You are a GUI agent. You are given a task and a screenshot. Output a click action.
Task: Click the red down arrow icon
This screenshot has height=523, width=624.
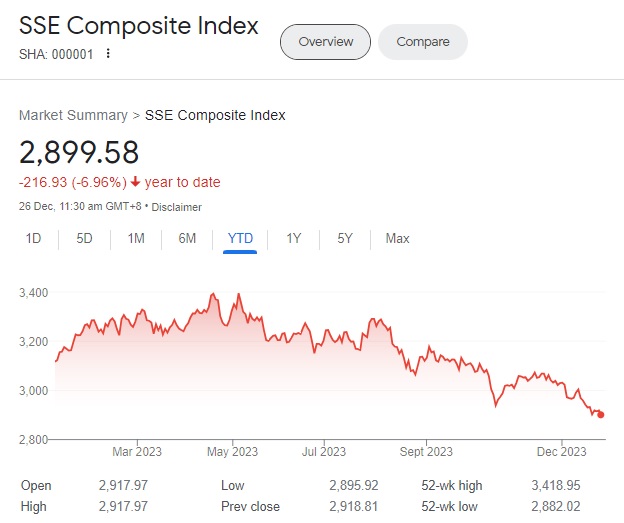click(136, 182)
